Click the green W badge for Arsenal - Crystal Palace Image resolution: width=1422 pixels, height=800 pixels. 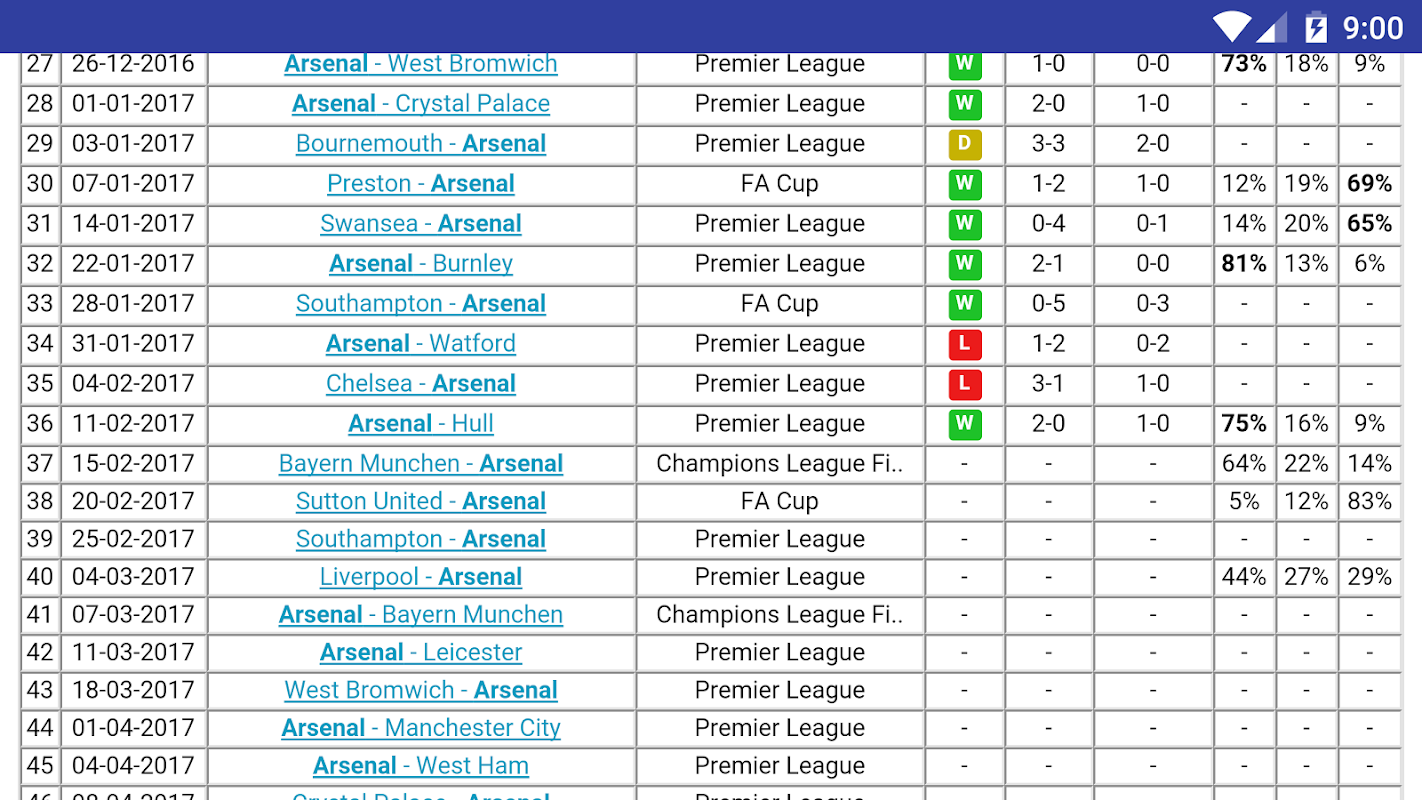tap(964, 104)
